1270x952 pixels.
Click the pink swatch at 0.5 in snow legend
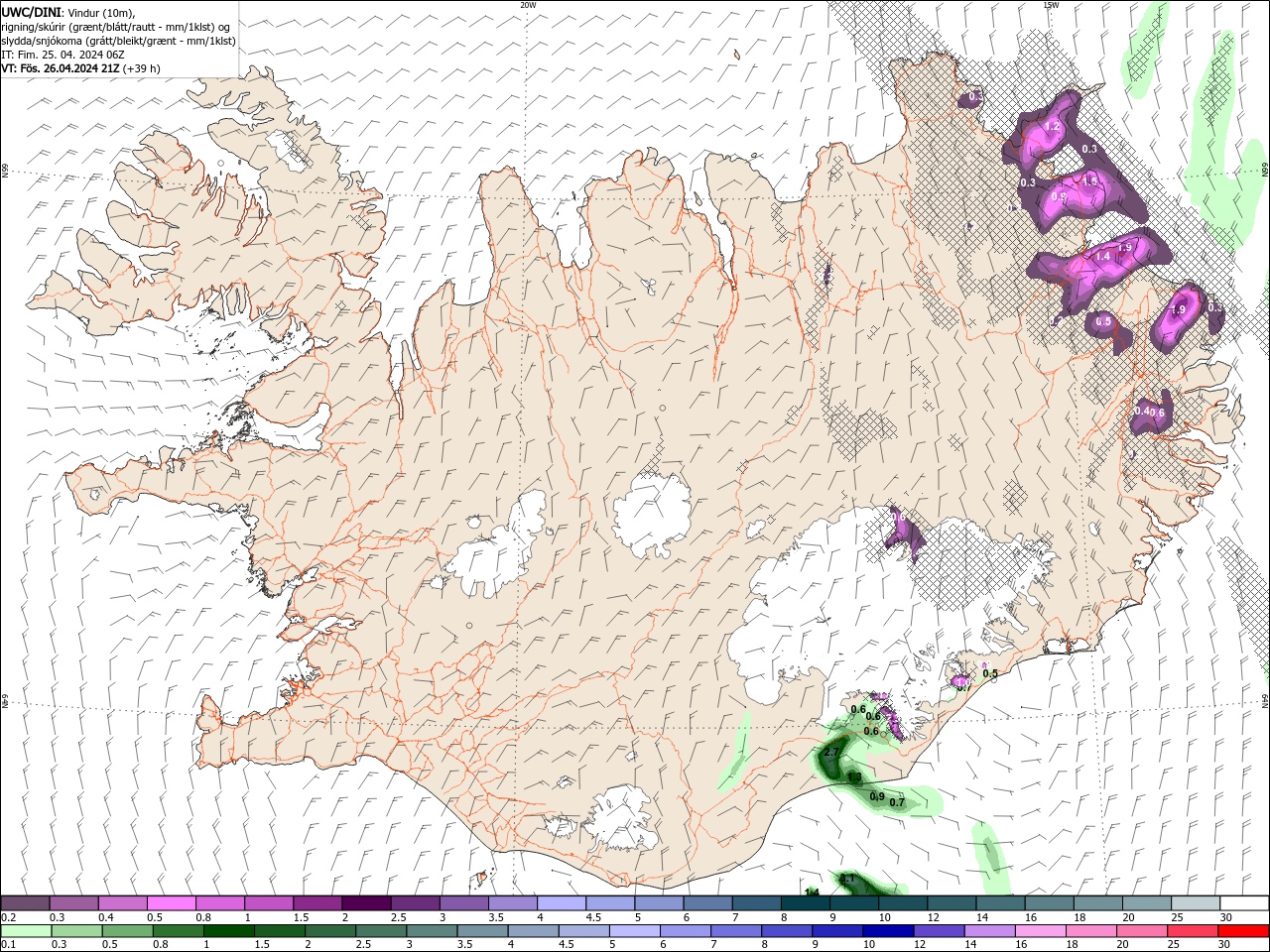coord(171,903)
